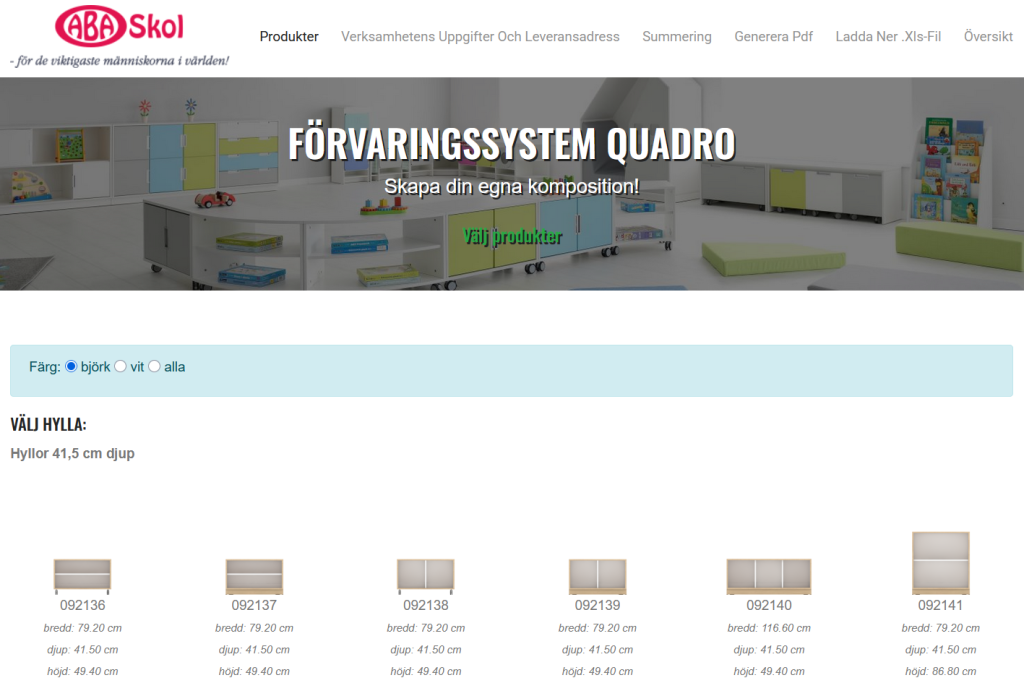Open the Produkter menu item

pos(289,37)
